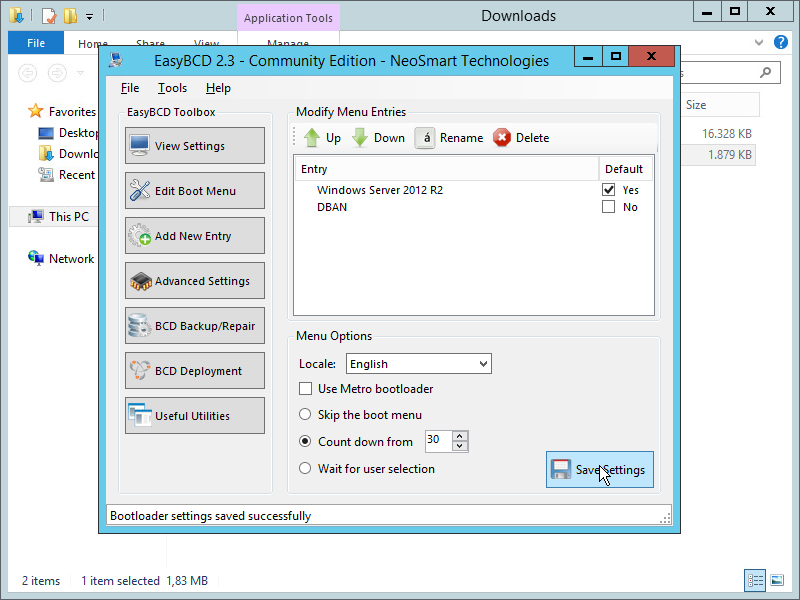Viewport: 800px width, 600px height.
Task: Click New folder icon in quick access toolbar
Action: point(70,16)
